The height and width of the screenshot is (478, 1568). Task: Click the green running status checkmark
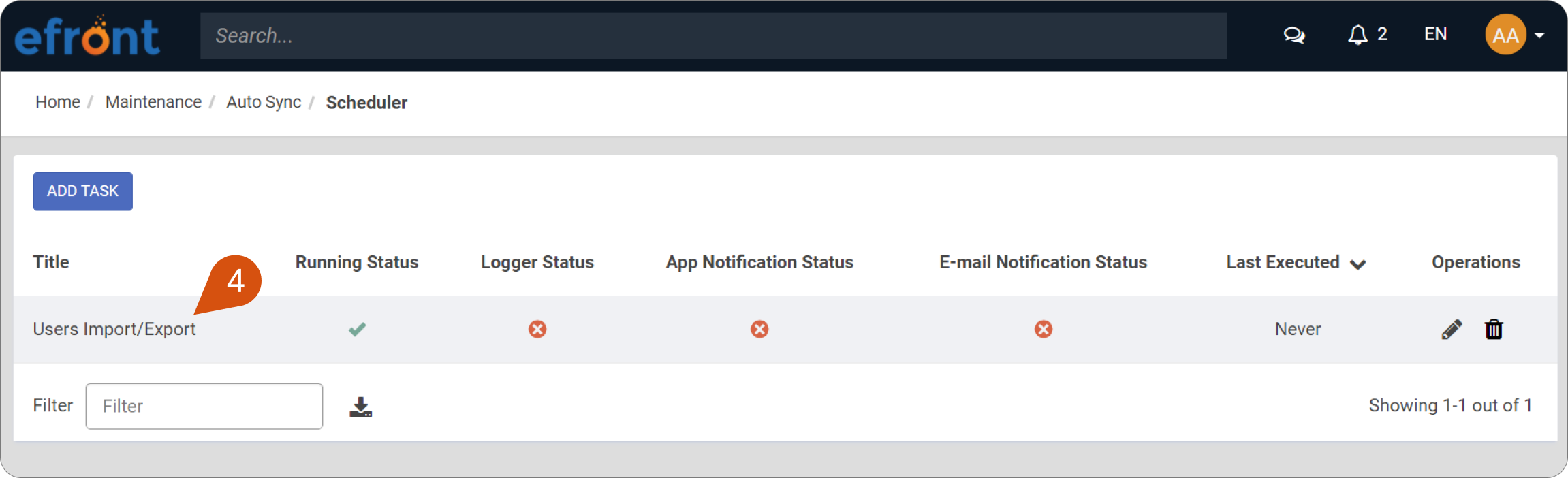tap(357, 330)
